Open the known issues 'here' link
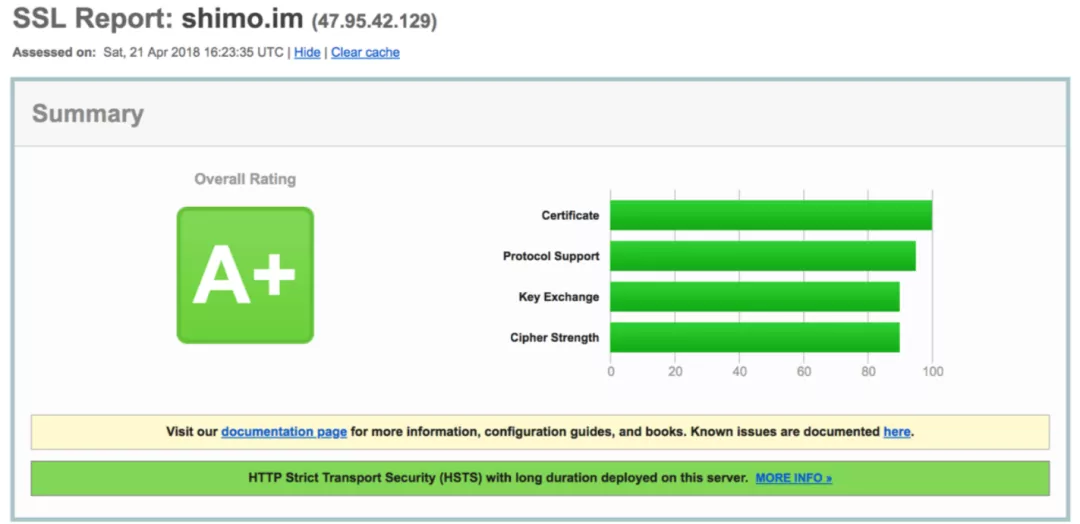The width and height of the screenshot is (1080, 524). (897, 432)
